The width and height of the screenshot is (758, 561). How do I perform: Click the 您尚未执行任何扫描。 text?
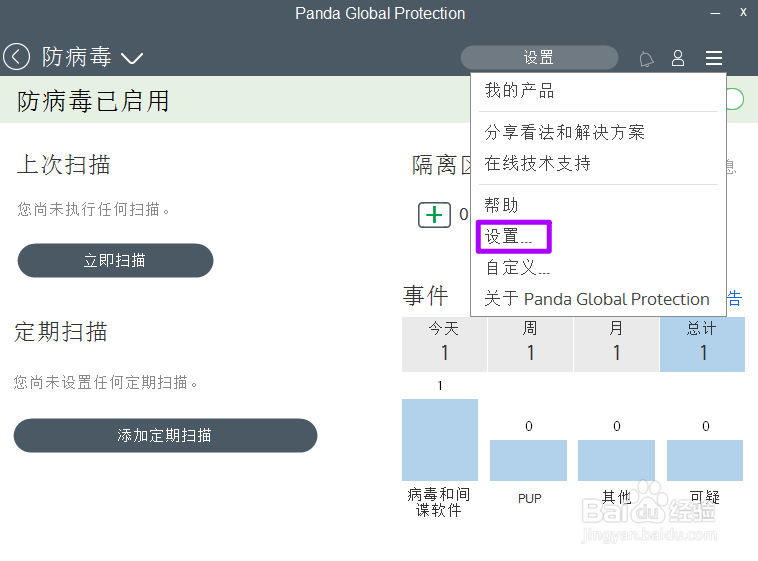click(x=94, y=209)
